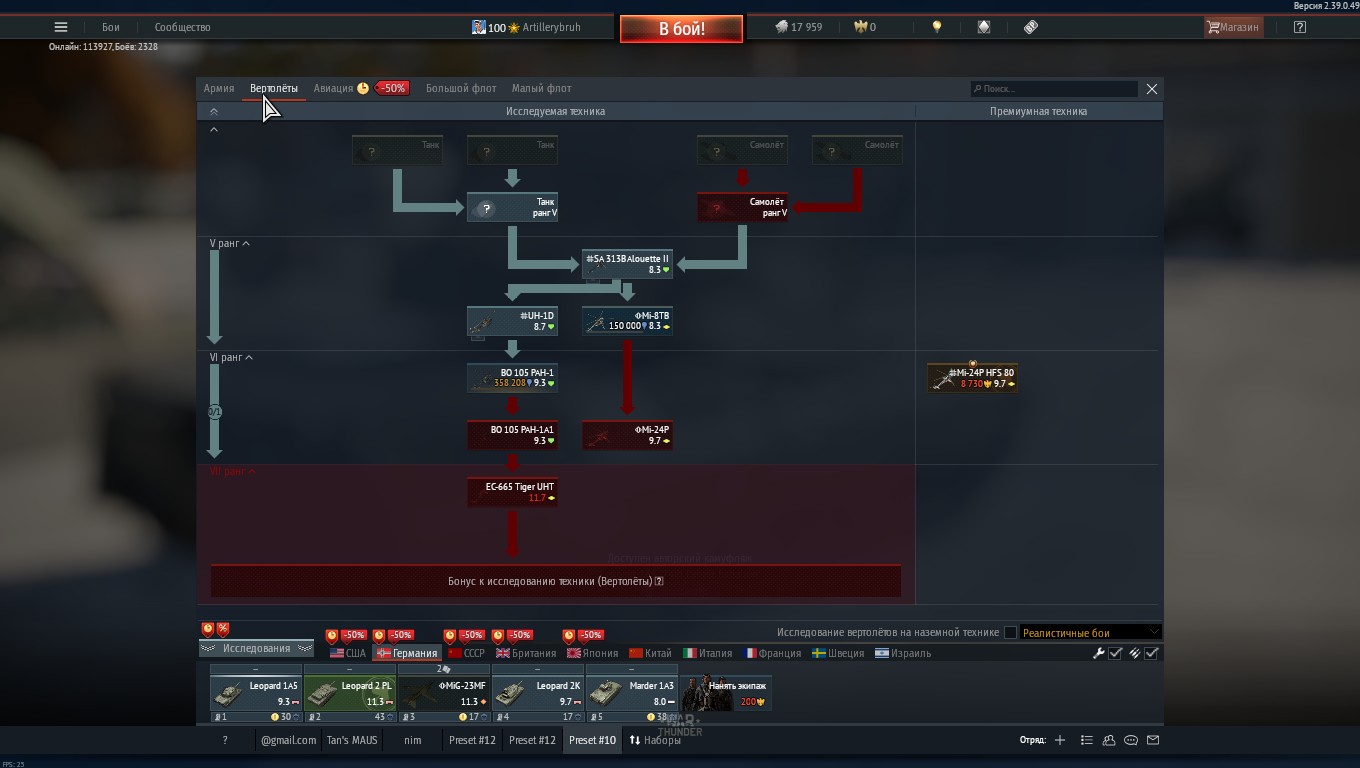
Task: Click the silver lions balance 17 959
Action: click(798, 27)
